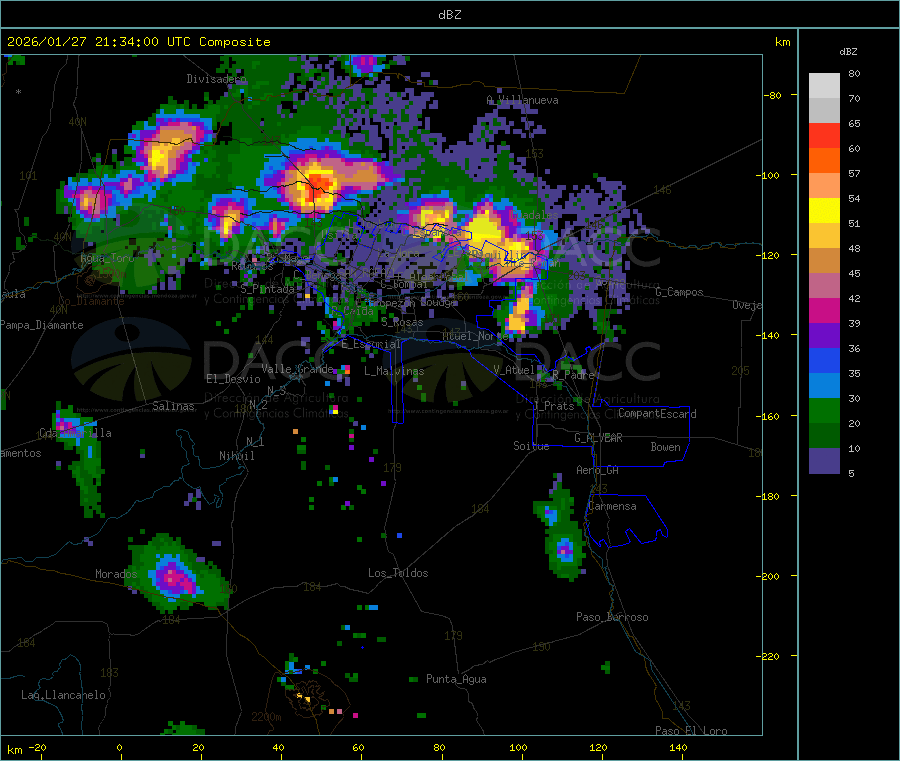Pick the dark green 10-20 dBZ swatch
This screenshot has height=761, width=900.
[824, 436]
